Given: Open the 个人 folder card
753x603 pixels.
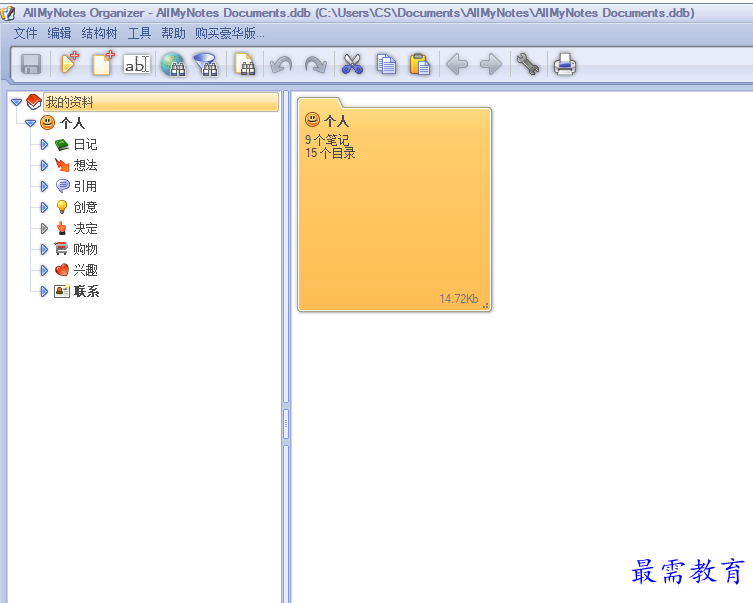Looking at the screenshot, I should [394, 205].
